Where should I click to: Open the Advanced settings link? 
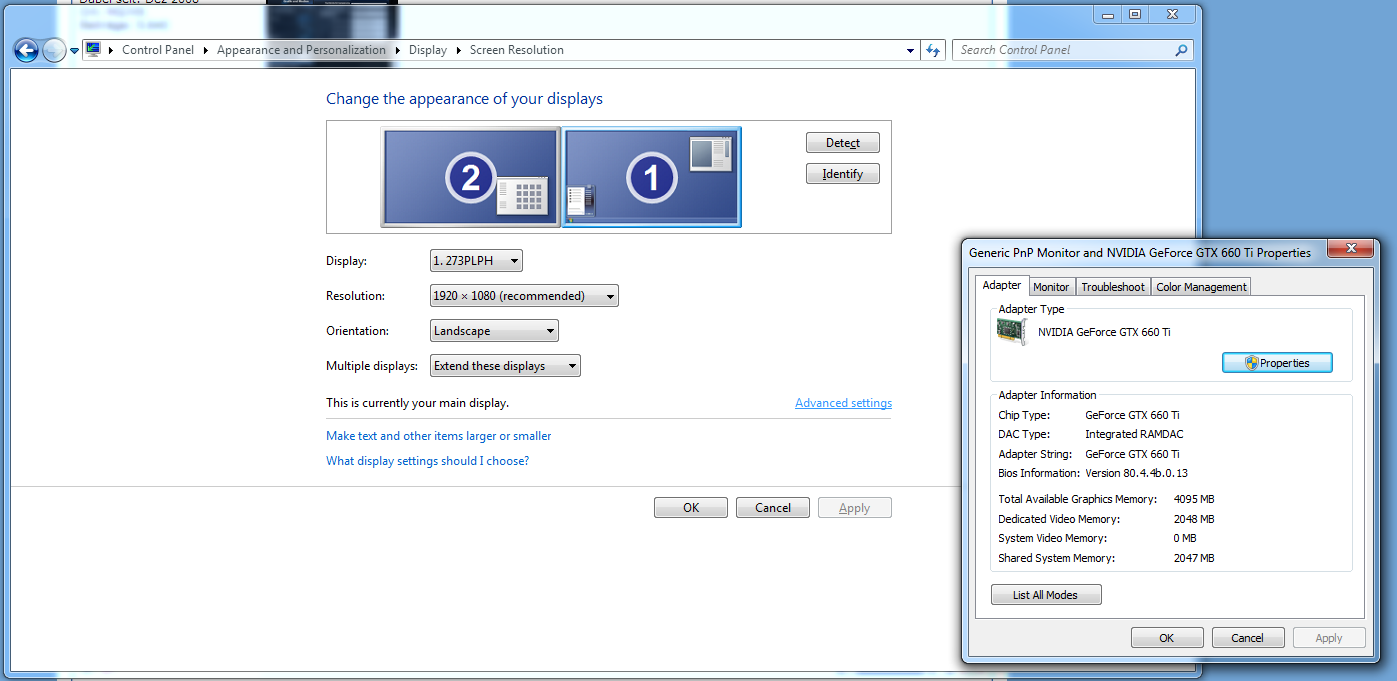click(x=843, y=403)
